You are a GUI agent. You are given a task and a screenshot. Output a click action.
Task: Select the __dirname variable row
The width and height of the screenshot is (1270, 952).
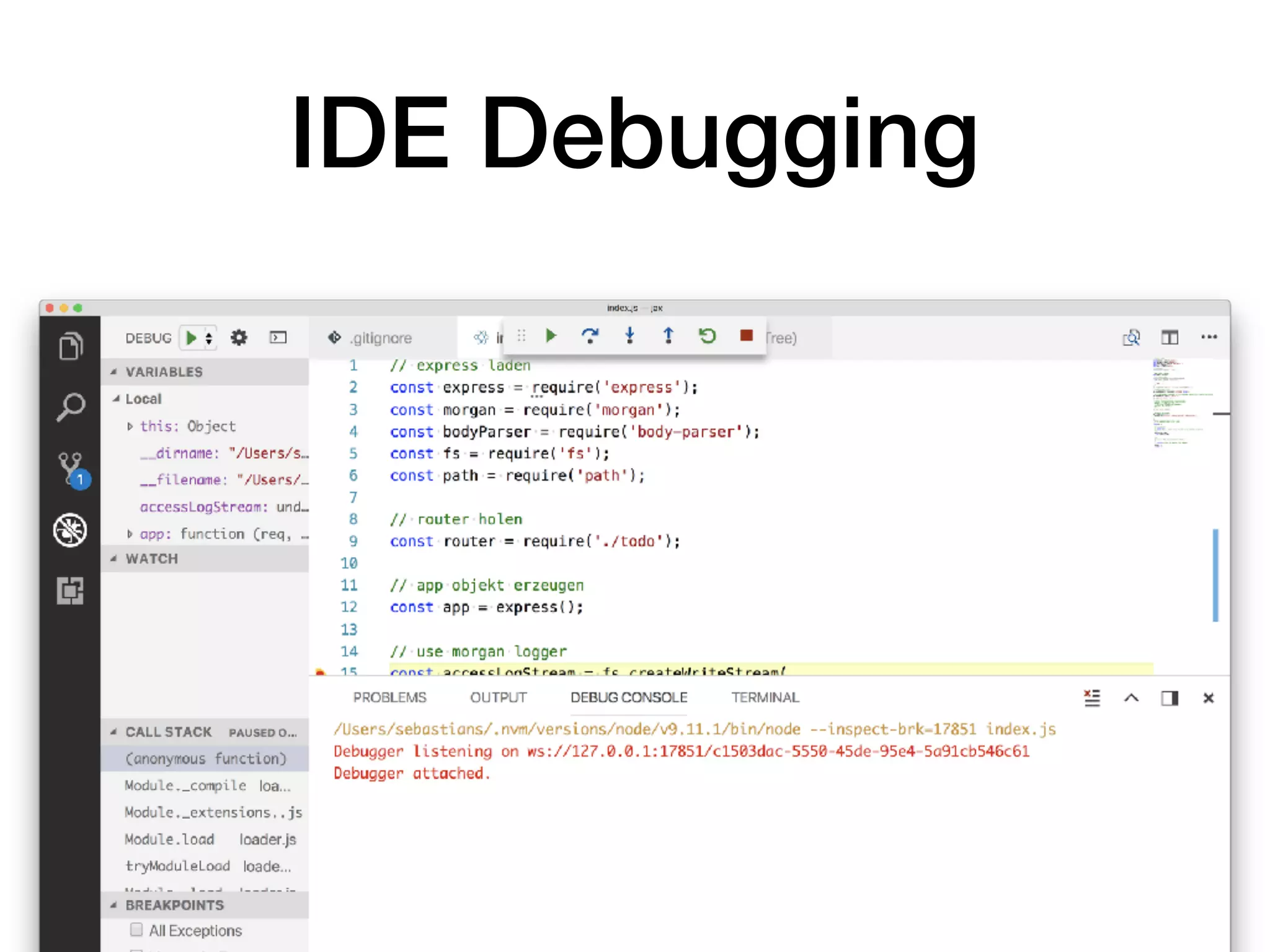tap(205, 453)
